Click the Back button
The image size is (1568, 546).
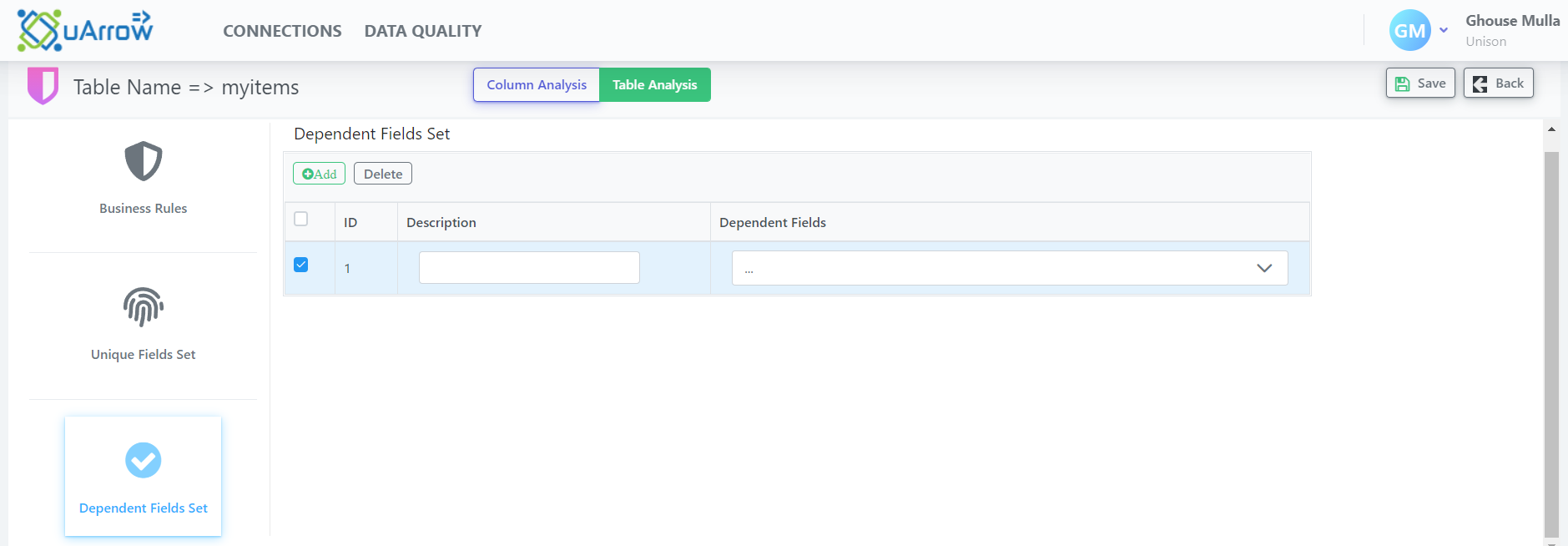click(x=1499, y=83)
